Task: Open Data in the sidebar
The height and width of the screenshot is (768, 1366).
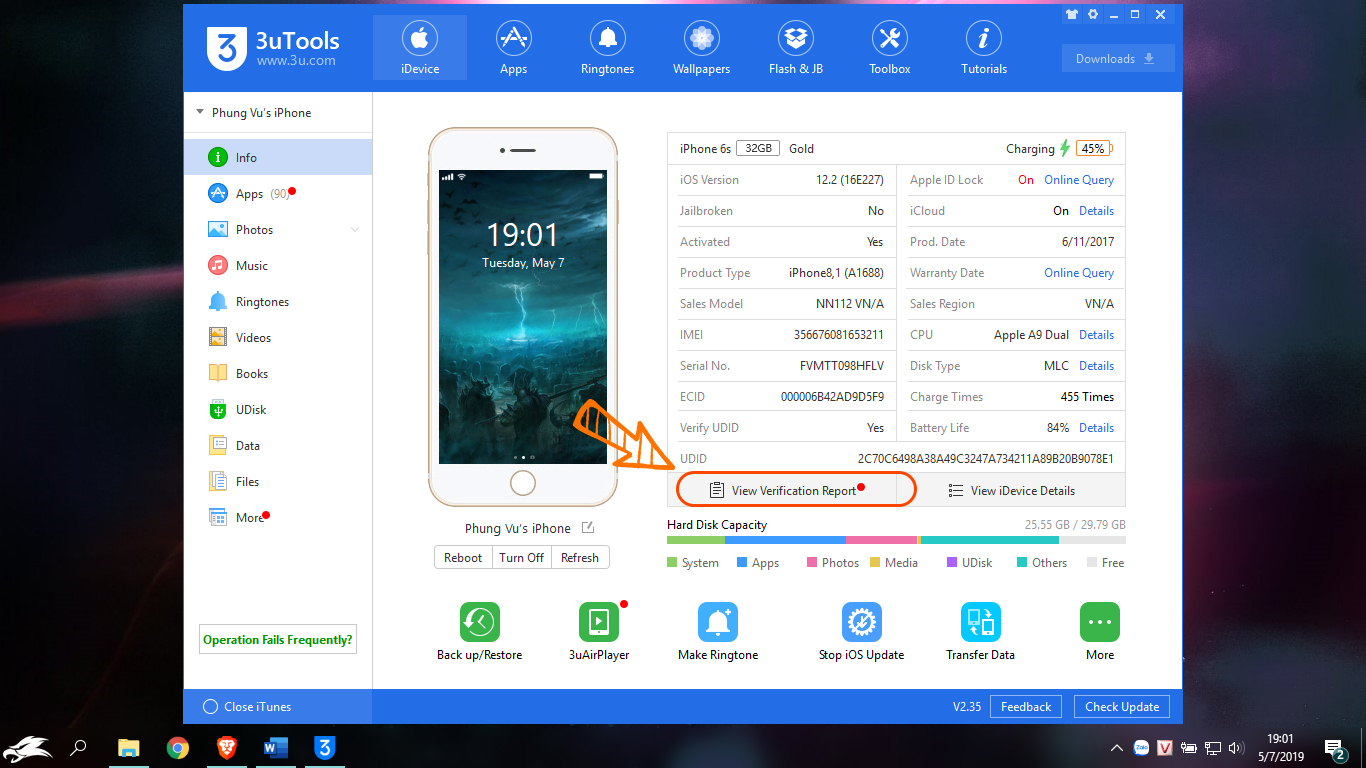Action: 278,445
